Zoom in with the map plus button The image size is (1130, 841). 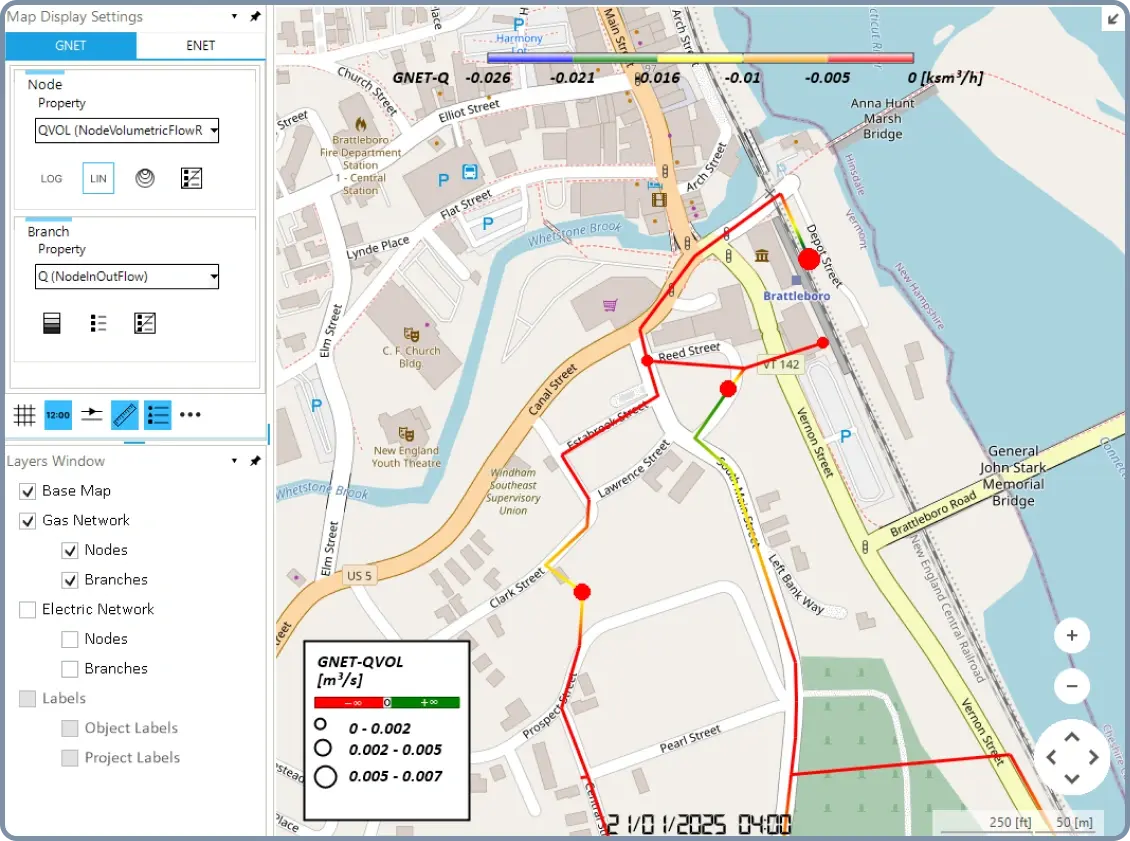click(x=1071, y=635)
